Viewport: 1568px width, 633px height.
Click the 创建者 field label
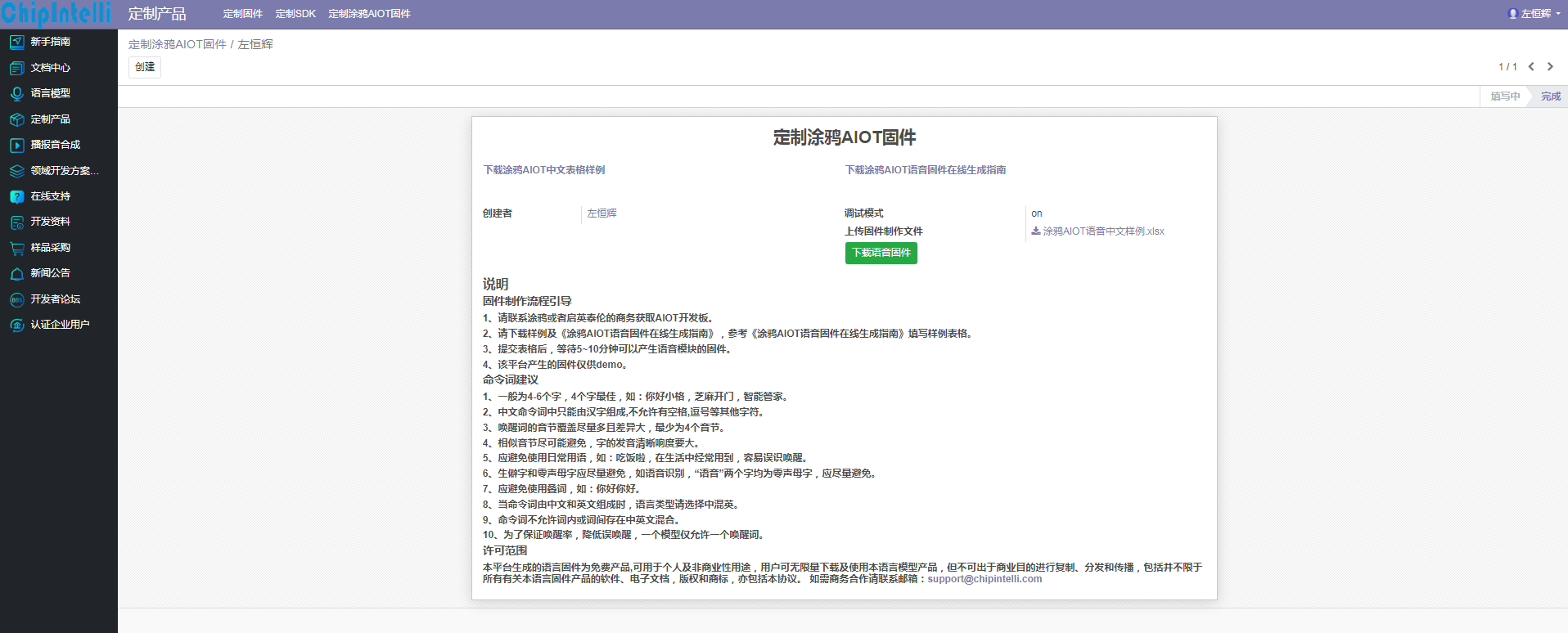point(498,213)
